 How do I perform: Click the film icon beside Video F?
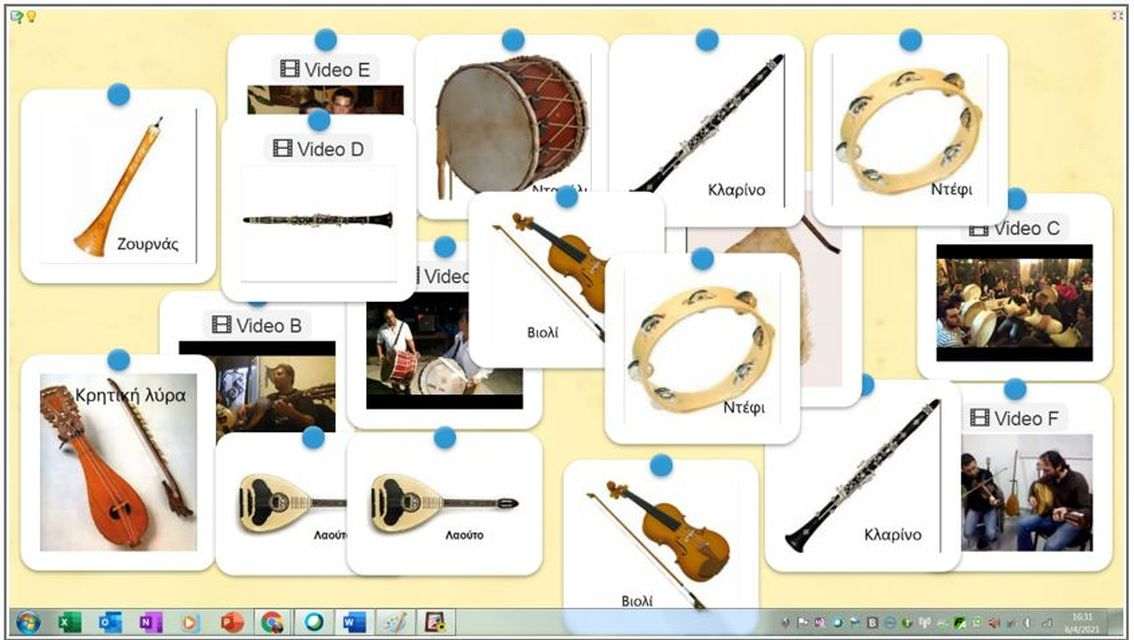tap(979, 417)
